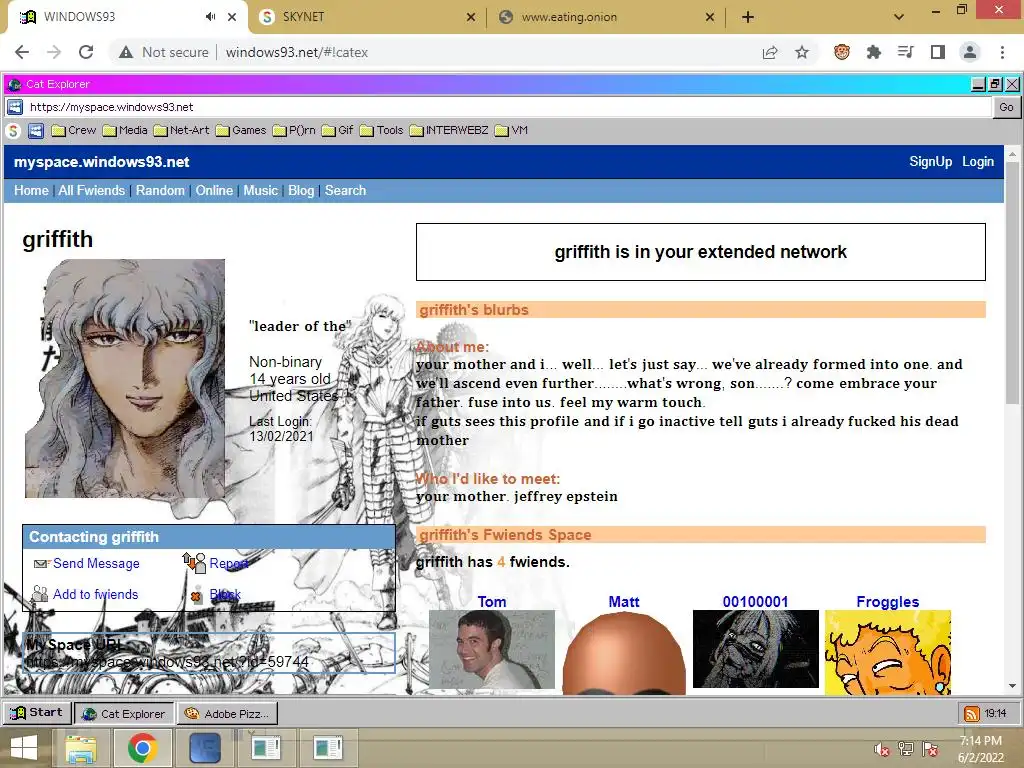Open 00100001 fwiend thumbnail
The width and height of the screenshot is (1024, 768).
(756, 649)
